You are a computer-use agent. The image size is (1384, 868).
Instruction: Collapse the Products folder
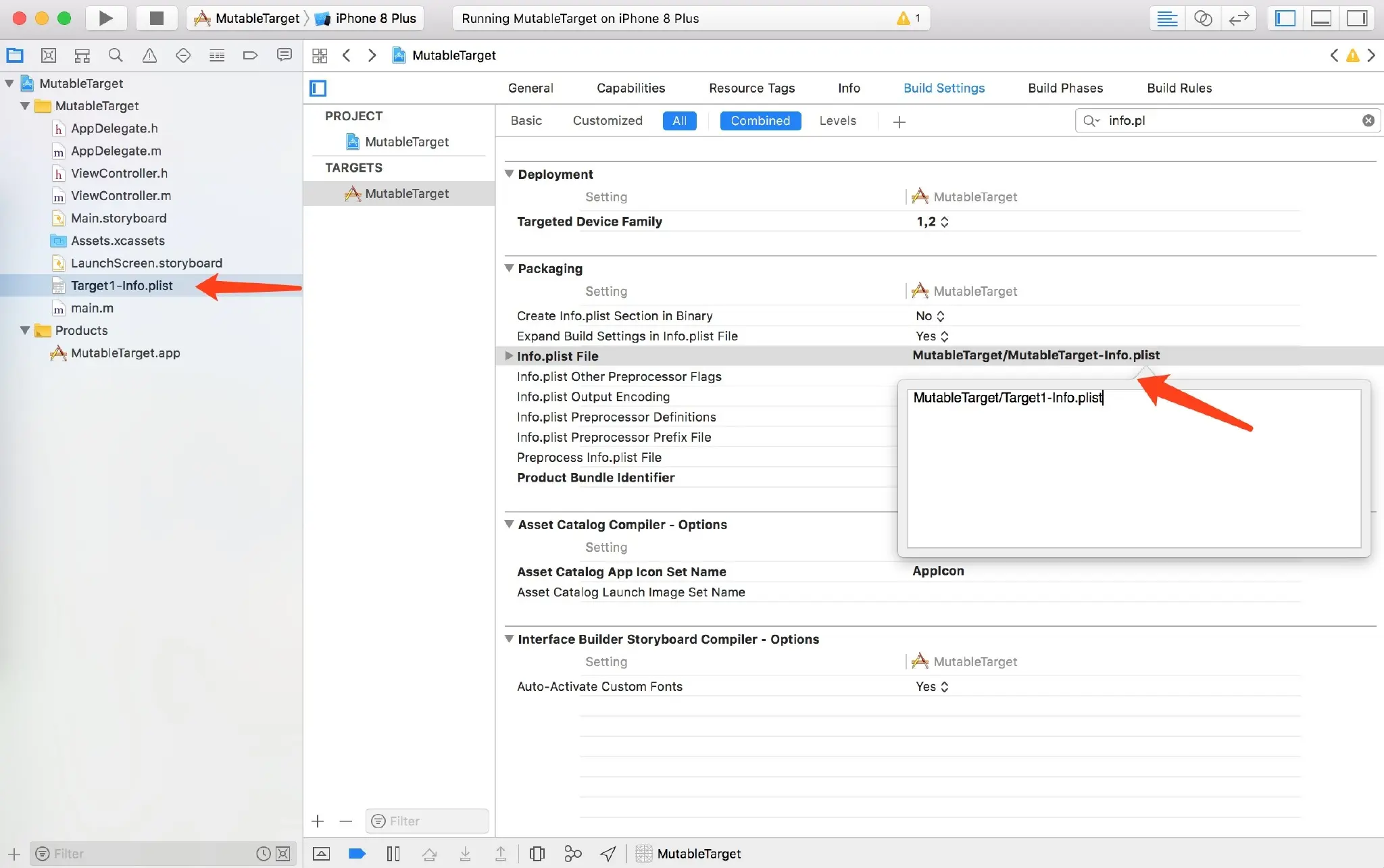[x=25, y=330]
